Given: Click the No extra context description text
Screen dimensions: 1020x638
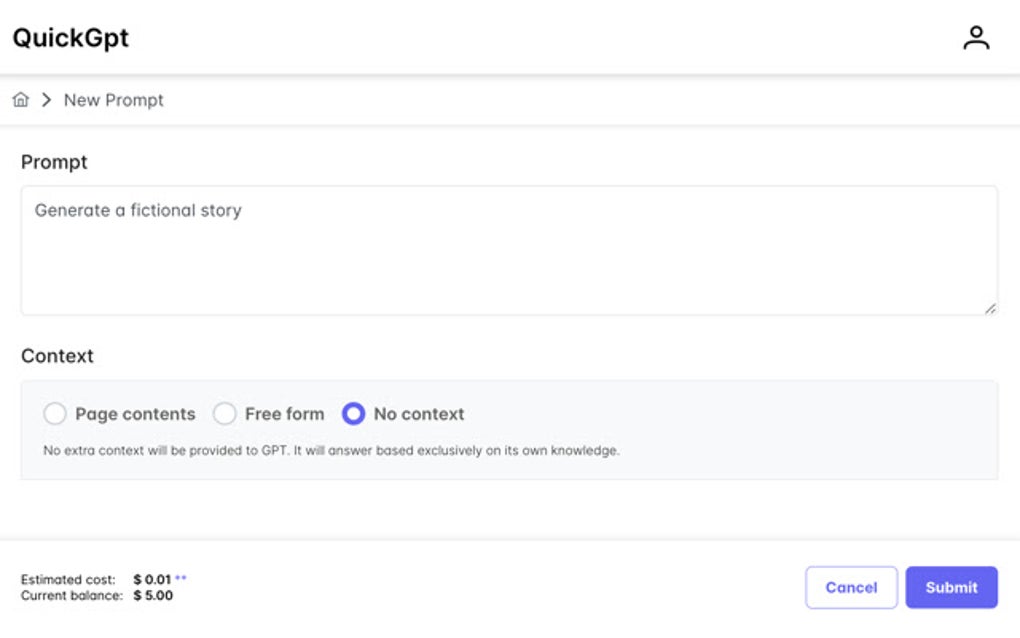Looking at the screenshot, I should pos(331,451).
